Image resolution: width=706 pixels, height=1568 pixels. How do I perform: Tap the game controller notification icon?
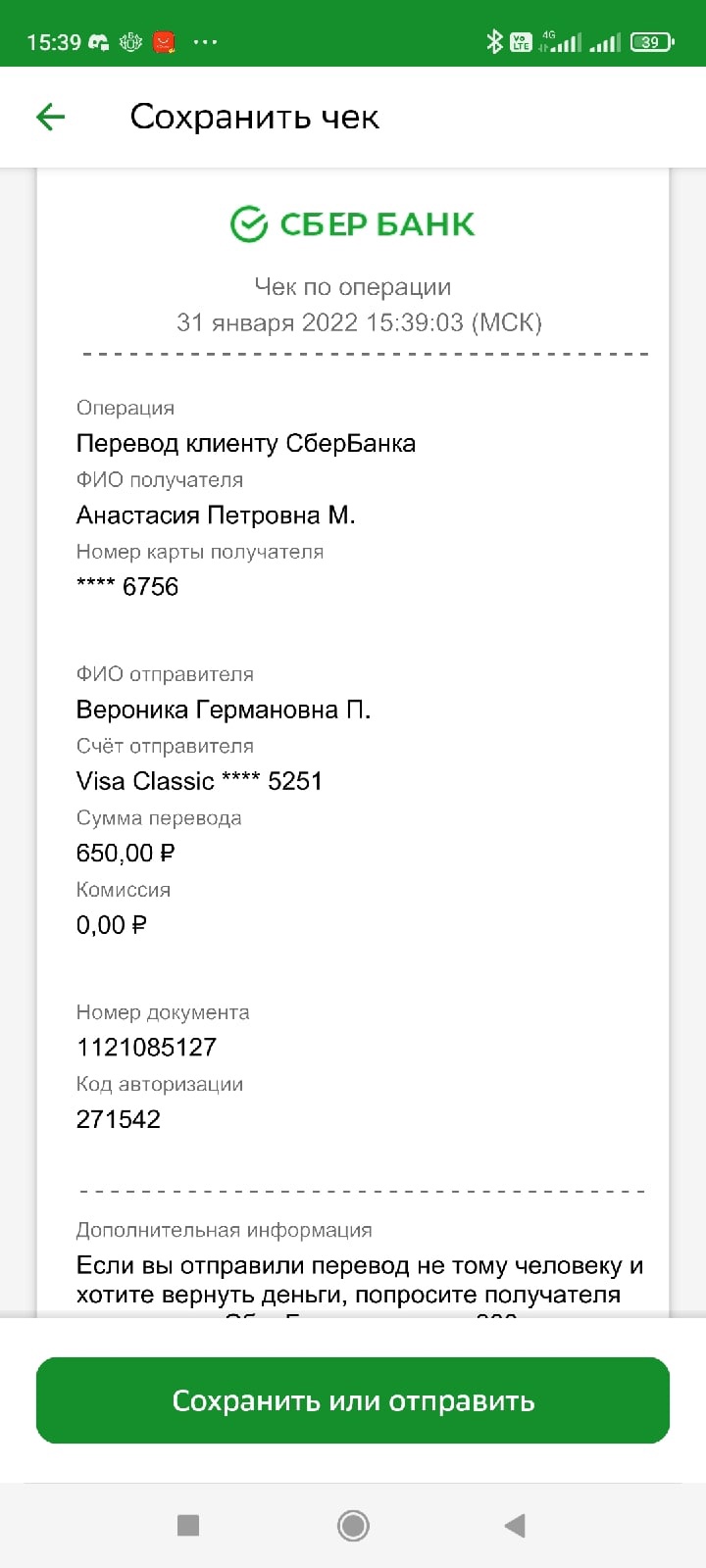pyautogui.click(x=98, y=42)
